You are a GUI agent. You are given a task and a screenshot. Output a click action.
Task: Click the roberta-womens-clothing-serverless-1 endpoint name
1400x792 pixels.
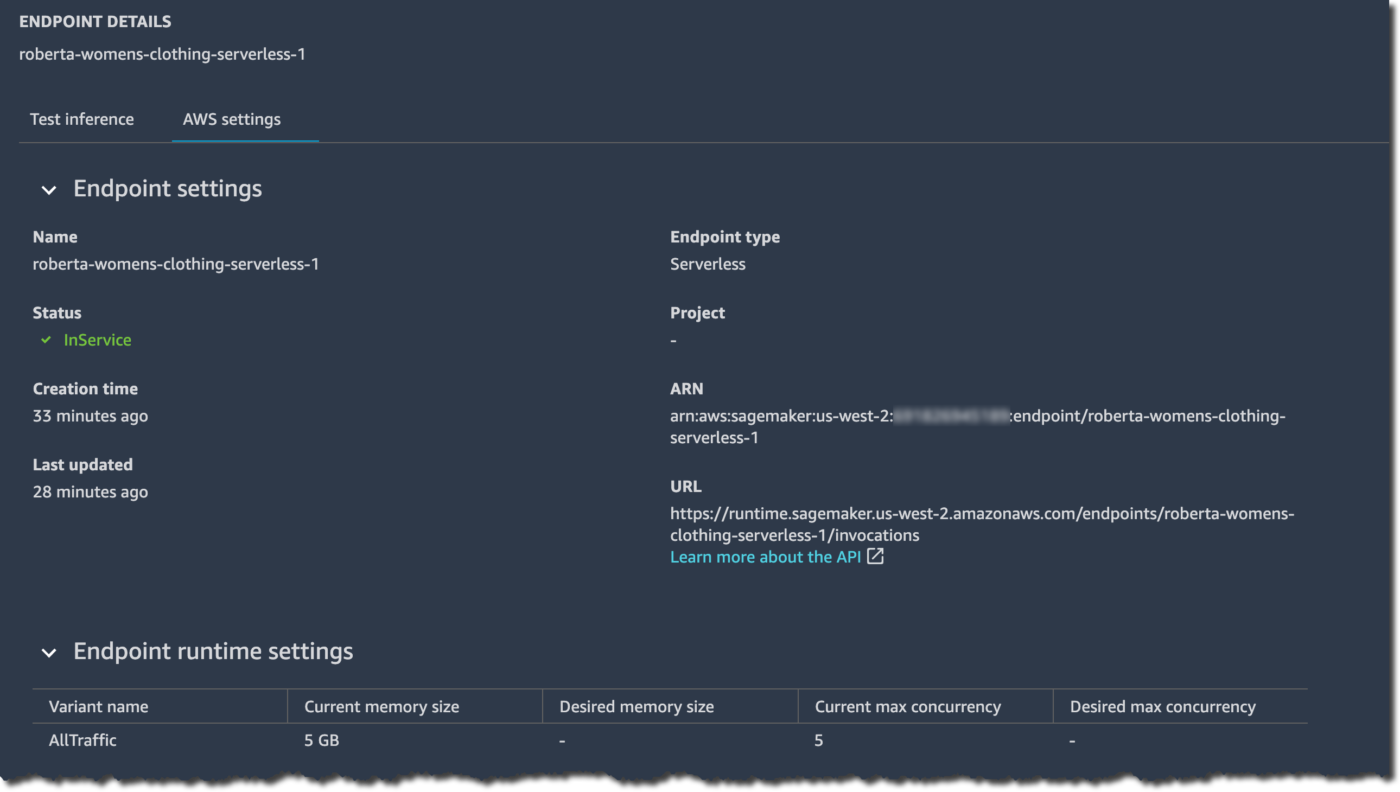(162, 54)
